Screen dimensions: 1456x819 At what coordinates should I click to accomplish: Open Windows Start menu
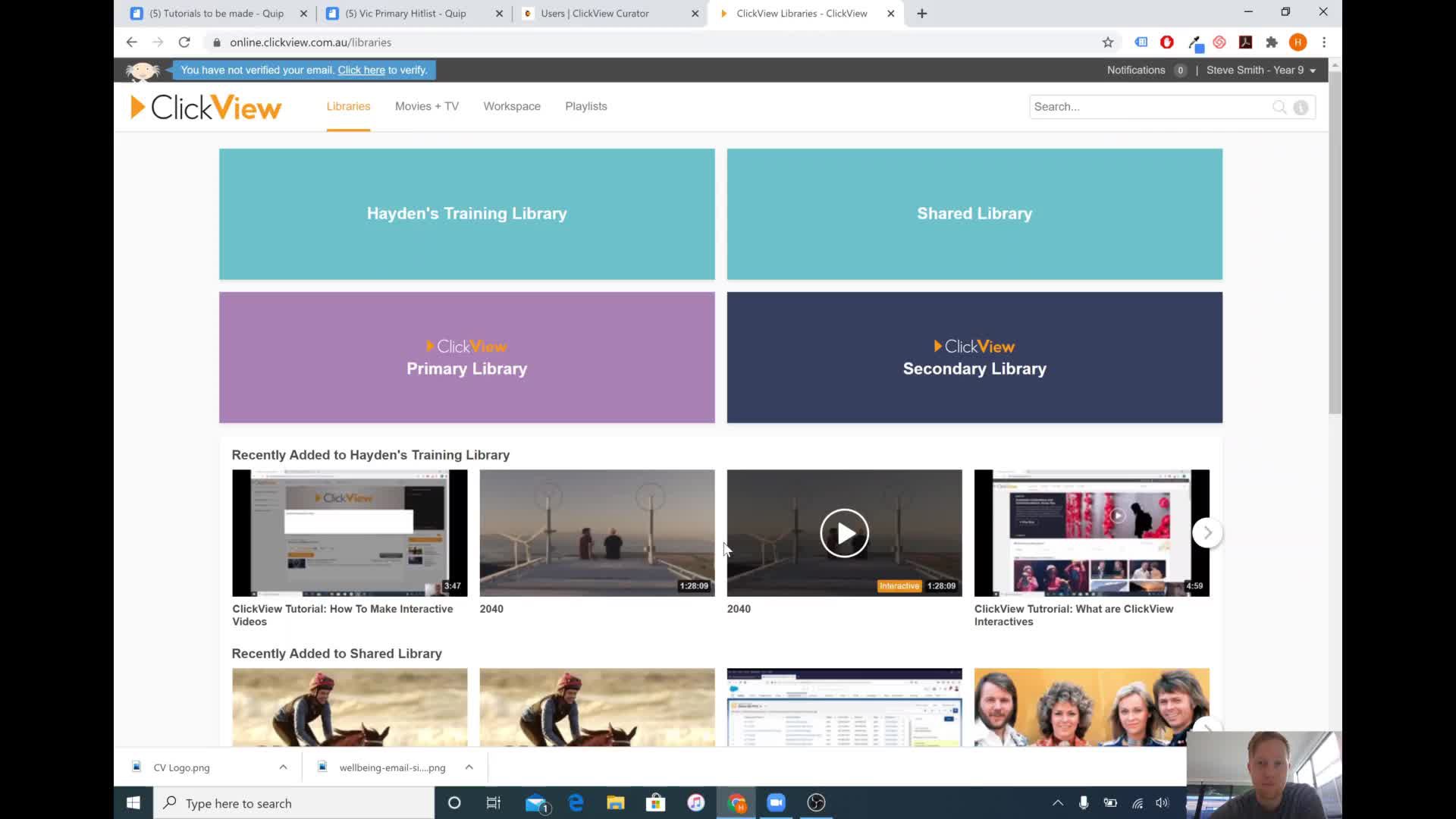[x=133, y=803]
